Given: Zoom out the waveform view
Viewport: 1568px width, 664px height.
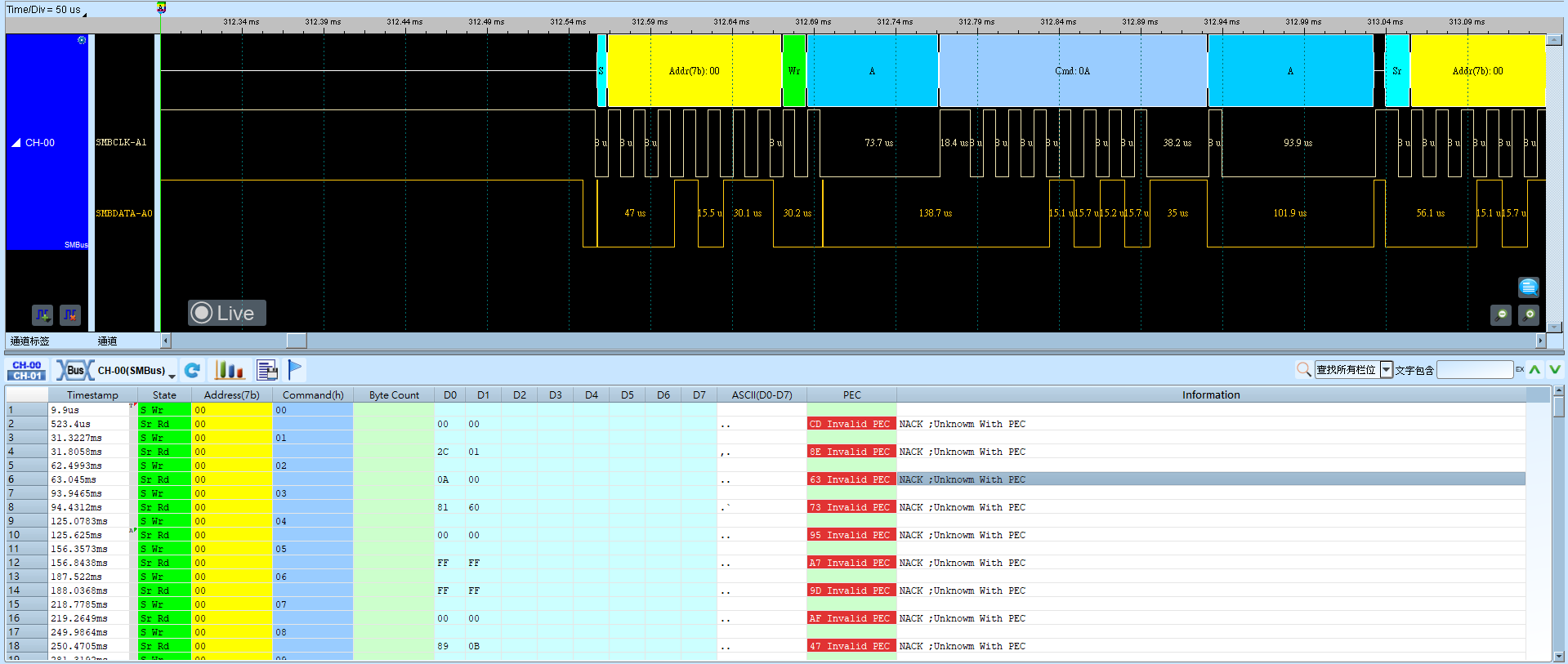Looking at the screenshot, I should click(1501, 314).
